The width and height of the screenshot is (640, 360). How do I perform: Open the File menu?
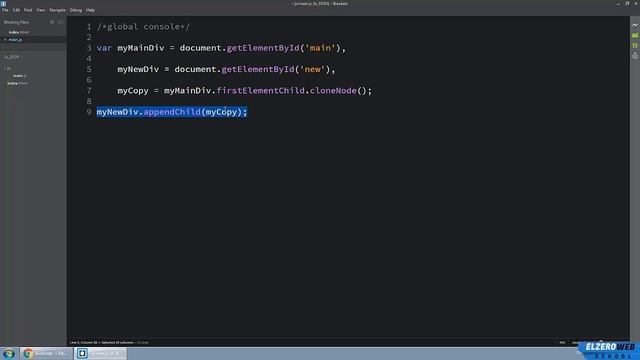click(x=5, y=10)
